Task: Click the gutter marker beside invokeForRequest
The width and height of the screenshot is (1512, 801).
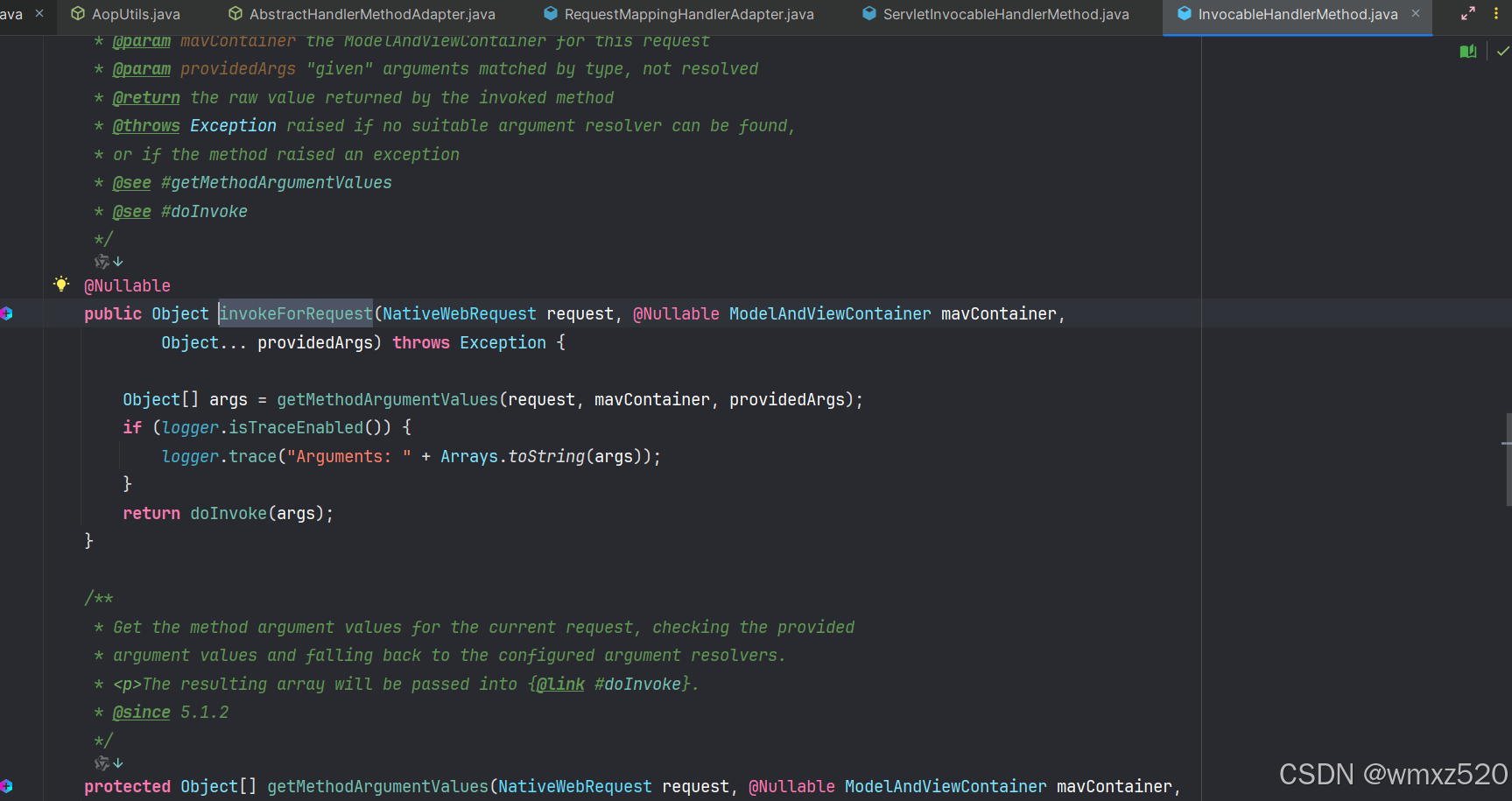Action: tap(7, 313)
